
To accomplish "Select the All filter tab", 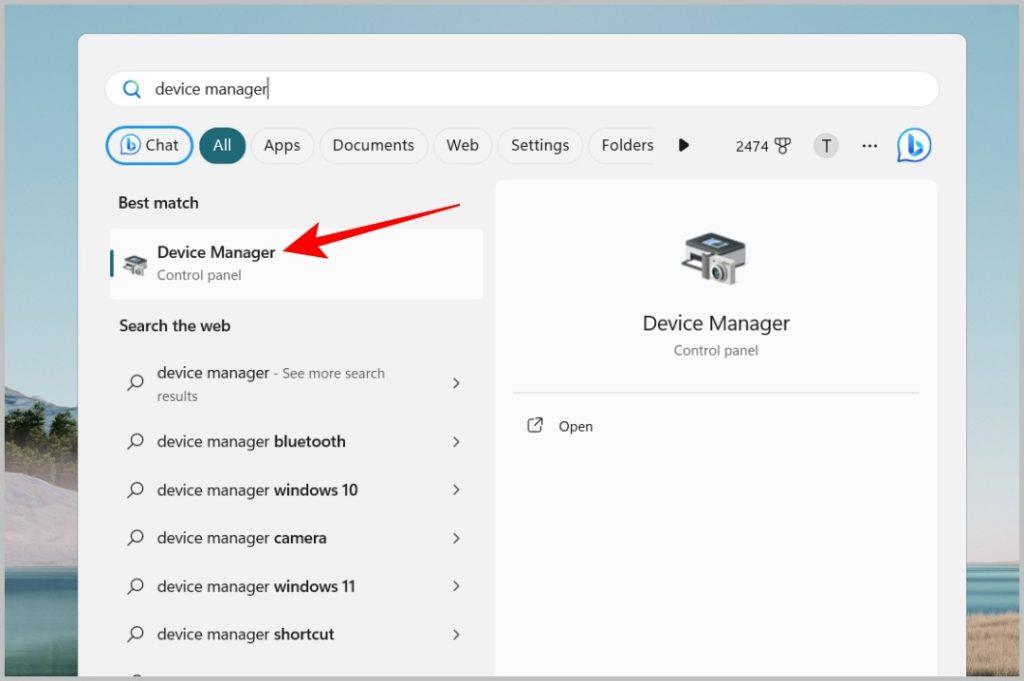I will click(222, 145).
